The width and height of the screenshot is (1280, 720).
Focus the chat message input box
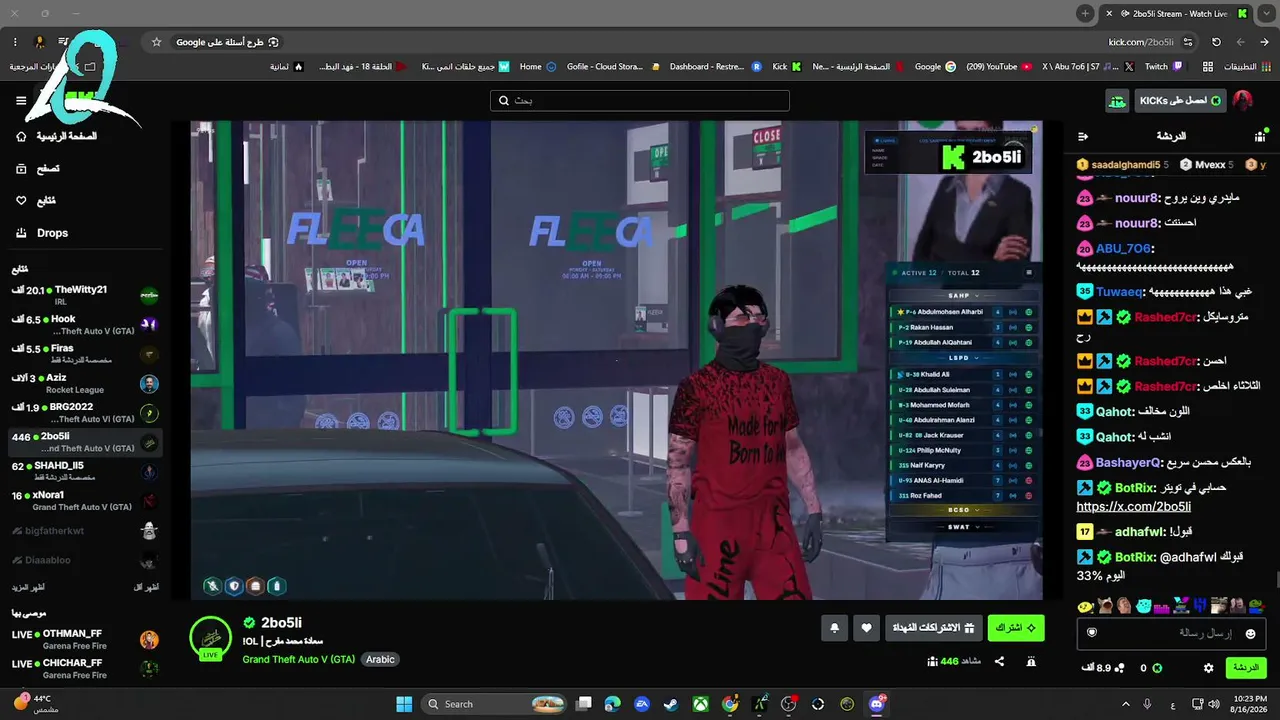point(1171,633)
